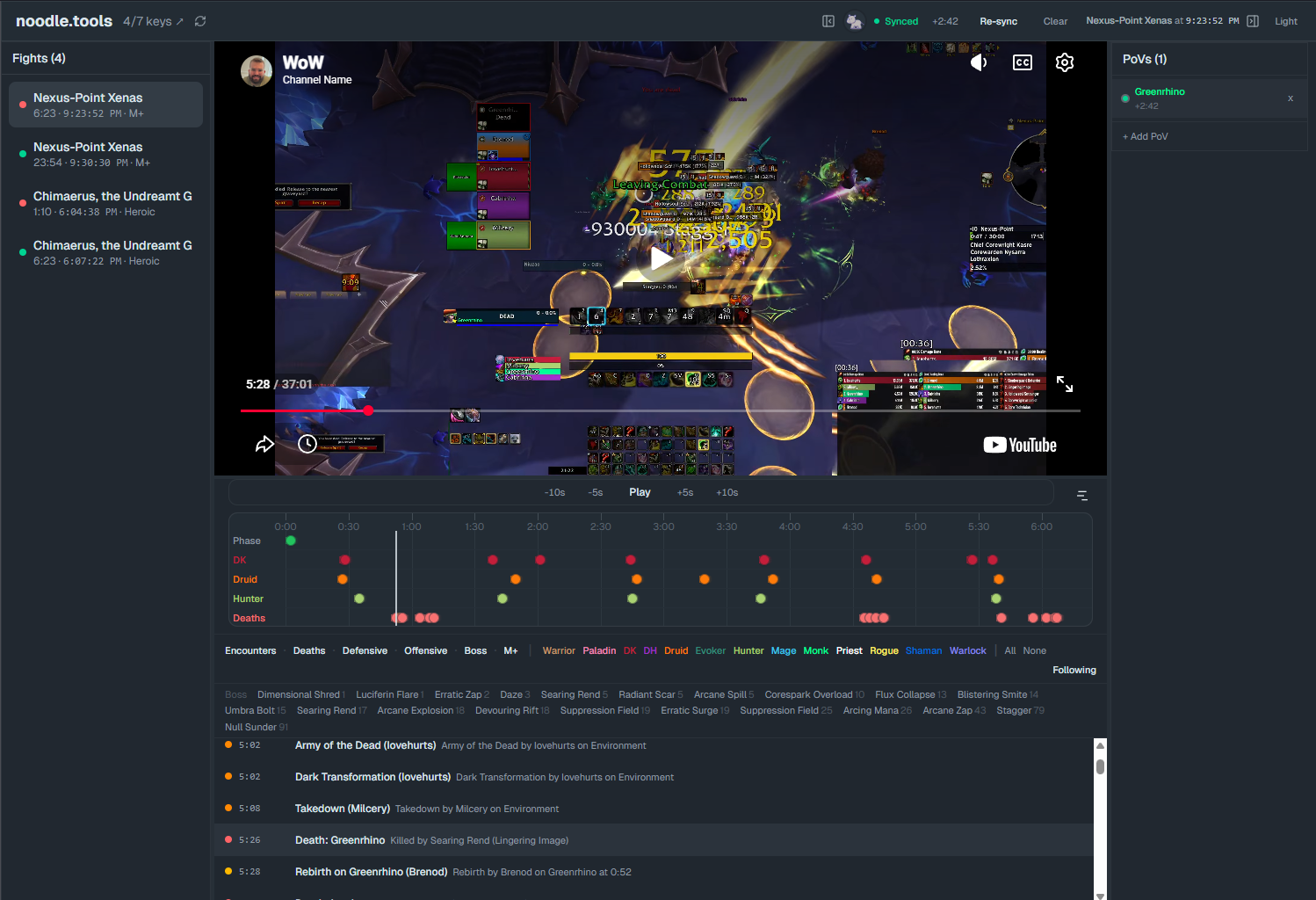Screen dimensions: 1316x900
Task: Toggle the Hunter class filter
Action: (748, 650)
